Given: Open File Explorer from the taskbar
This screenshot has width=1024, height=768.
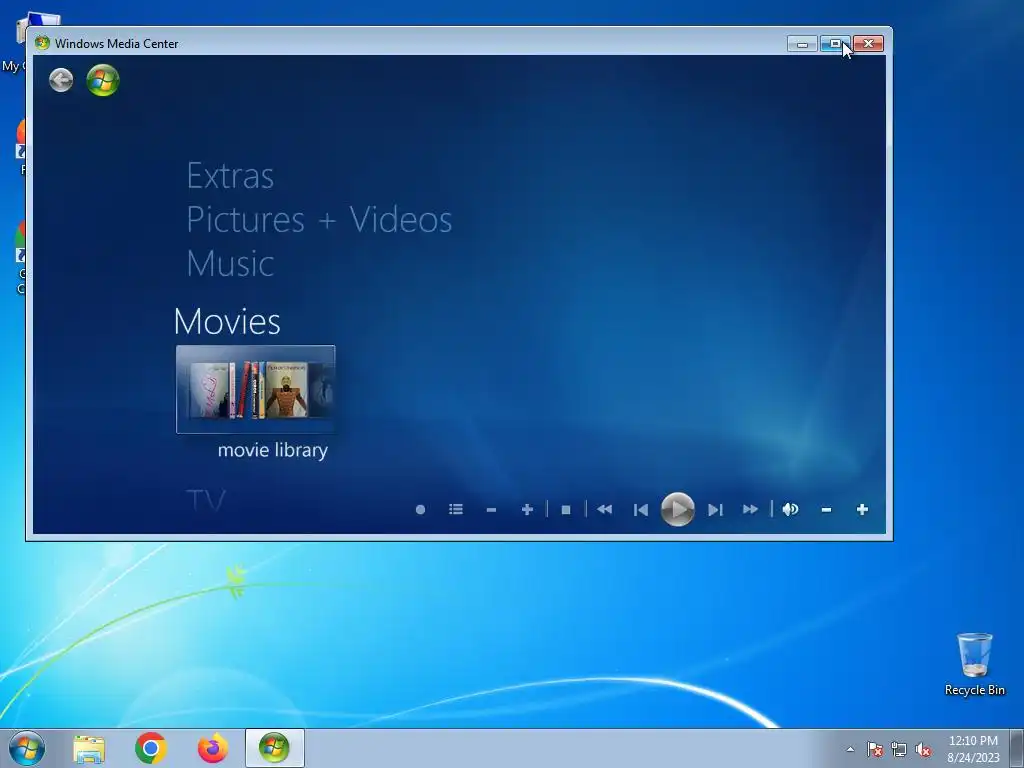Looking at the screenshot, I should pyautogui.click(x=89, y=748).
